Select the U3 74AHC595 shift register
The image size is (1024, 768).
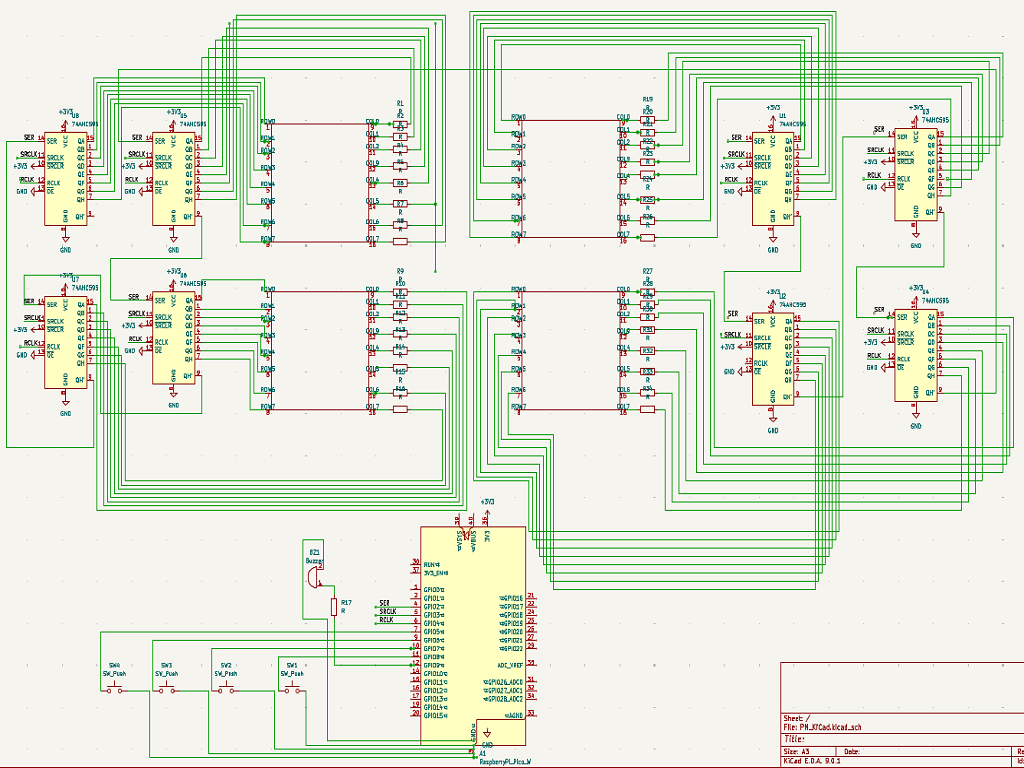pyautogui.click(x=916, y=173)
